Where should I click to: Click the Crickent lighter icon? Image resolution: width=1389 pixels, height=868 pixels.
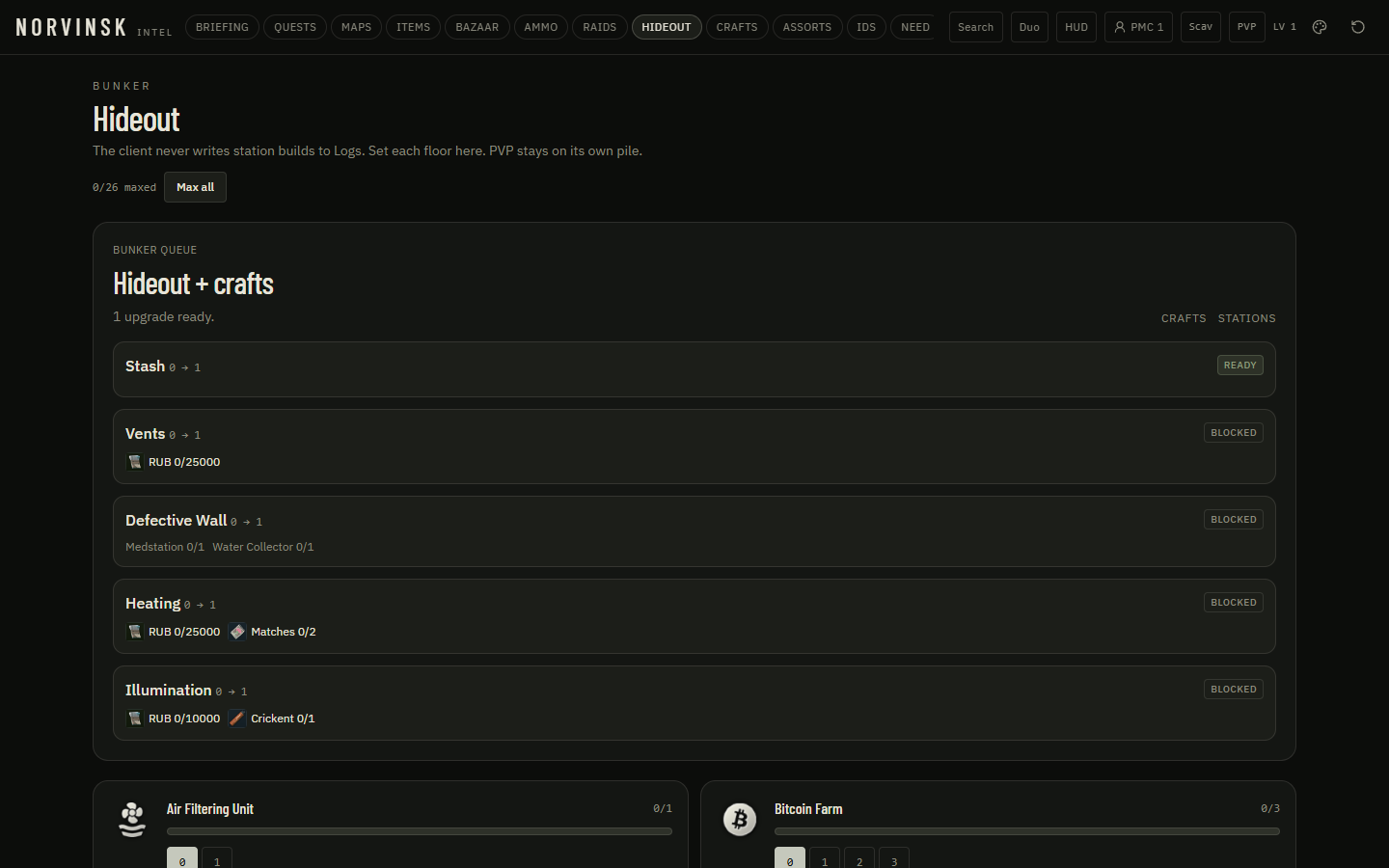tap(237, 719)
